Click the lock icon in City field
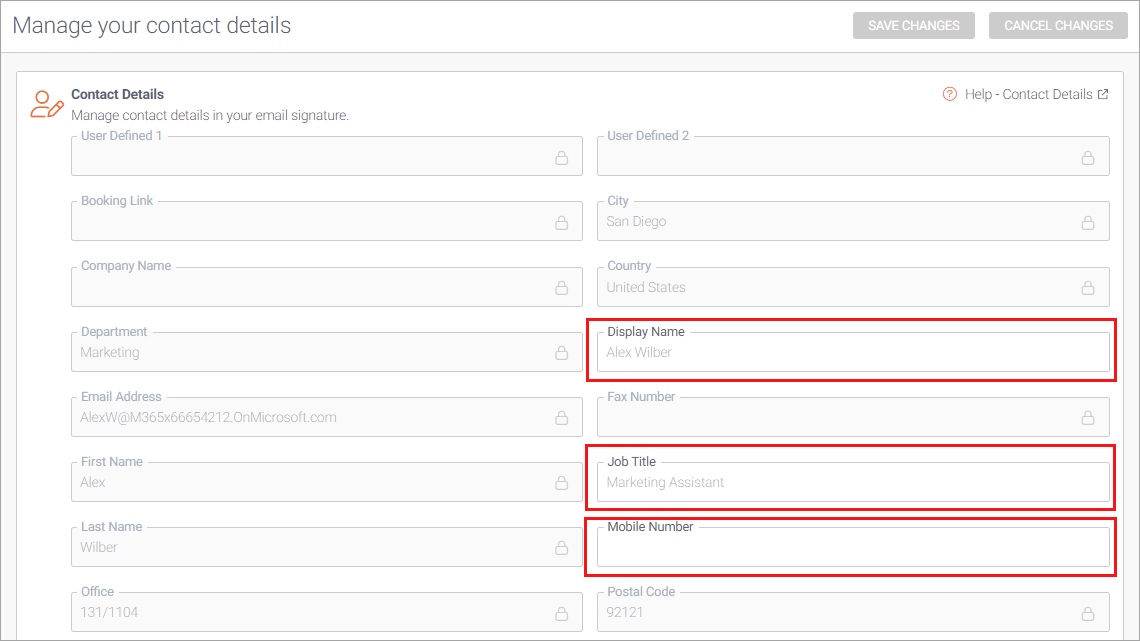The image size is (1140, 641). coord(1087,223)
